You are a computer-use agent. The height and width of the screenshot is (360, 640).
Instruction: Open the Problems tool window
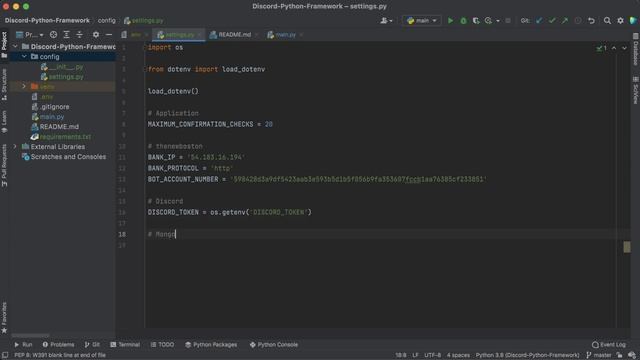[58, 345]
